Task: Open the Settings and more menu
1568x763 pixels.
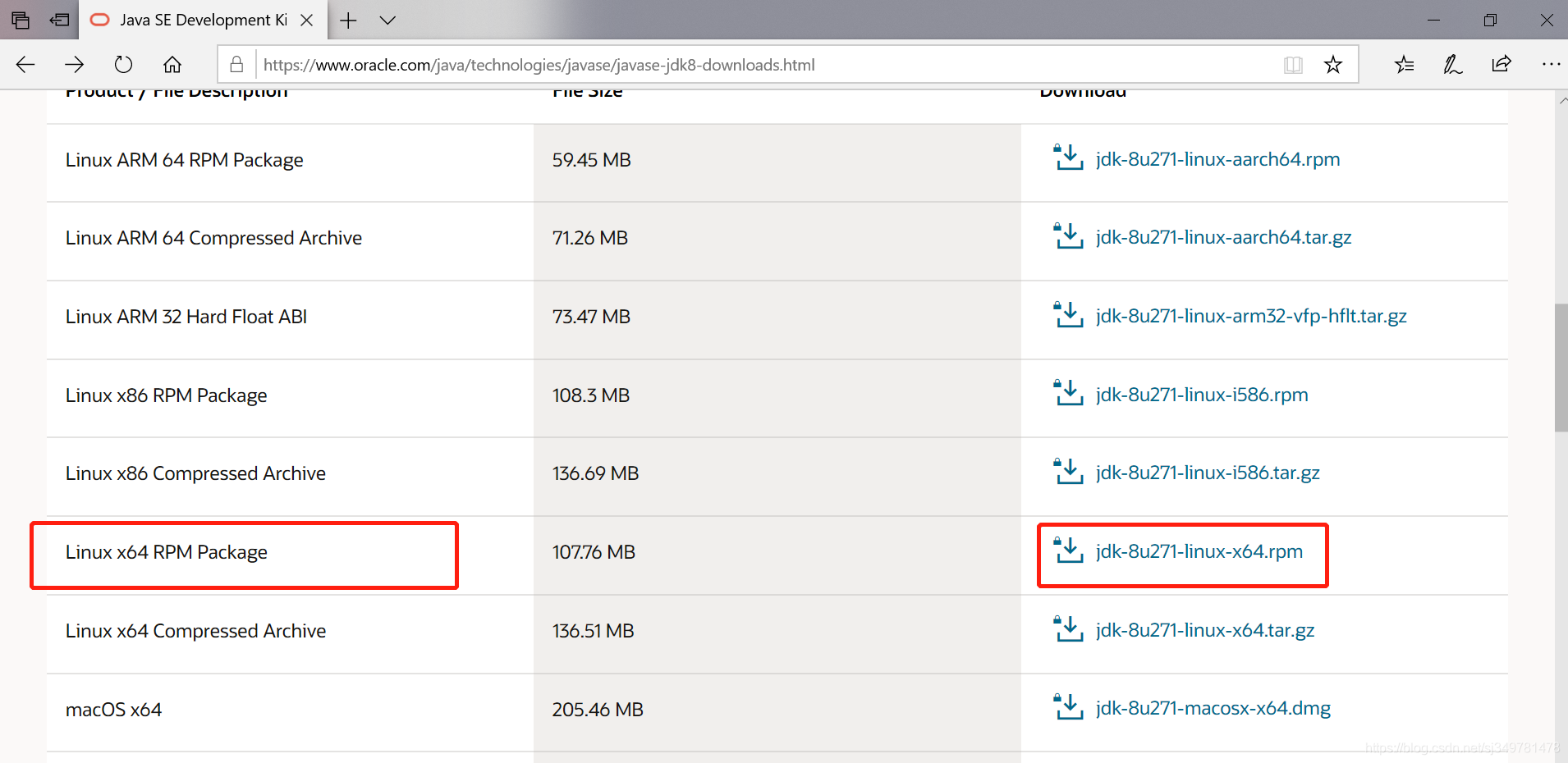Action: [1551, 64]
